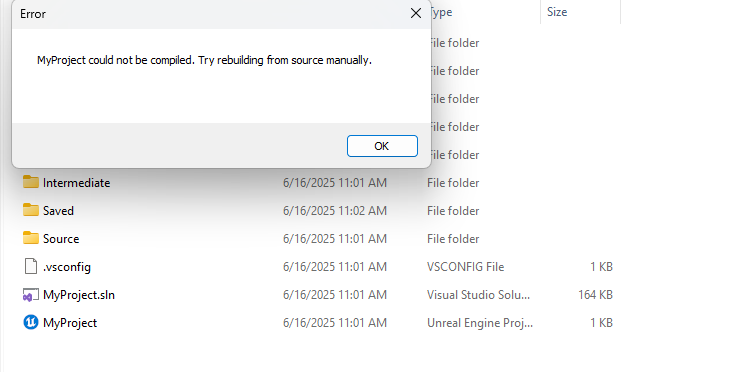The width and height of the screenshot is (740, 372).
Task: Sort by the Size column header
Action: pos(557,12)
